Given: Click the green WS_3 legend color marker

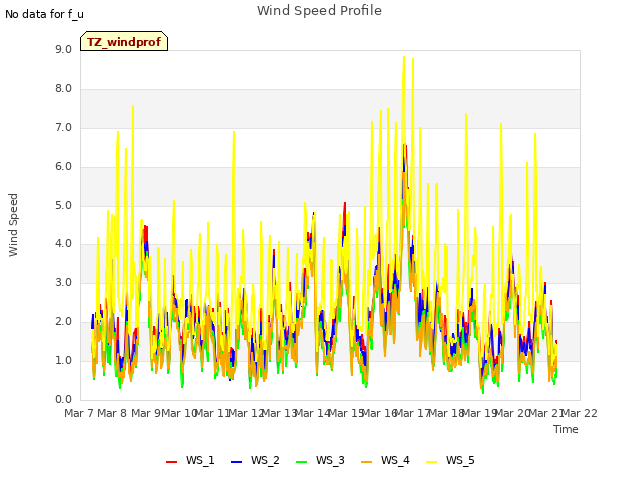Looking at the screenshot, I should (302, 462).
